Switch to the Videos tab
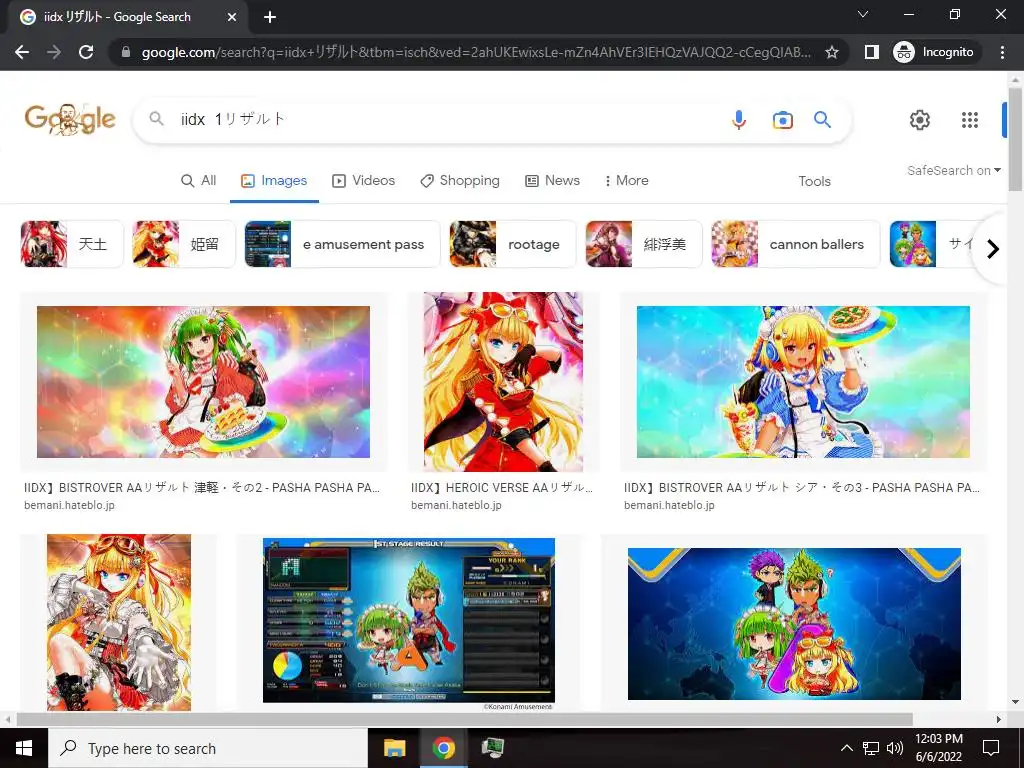This screenshot has width=1024, height=768. [x=364, y=181]
